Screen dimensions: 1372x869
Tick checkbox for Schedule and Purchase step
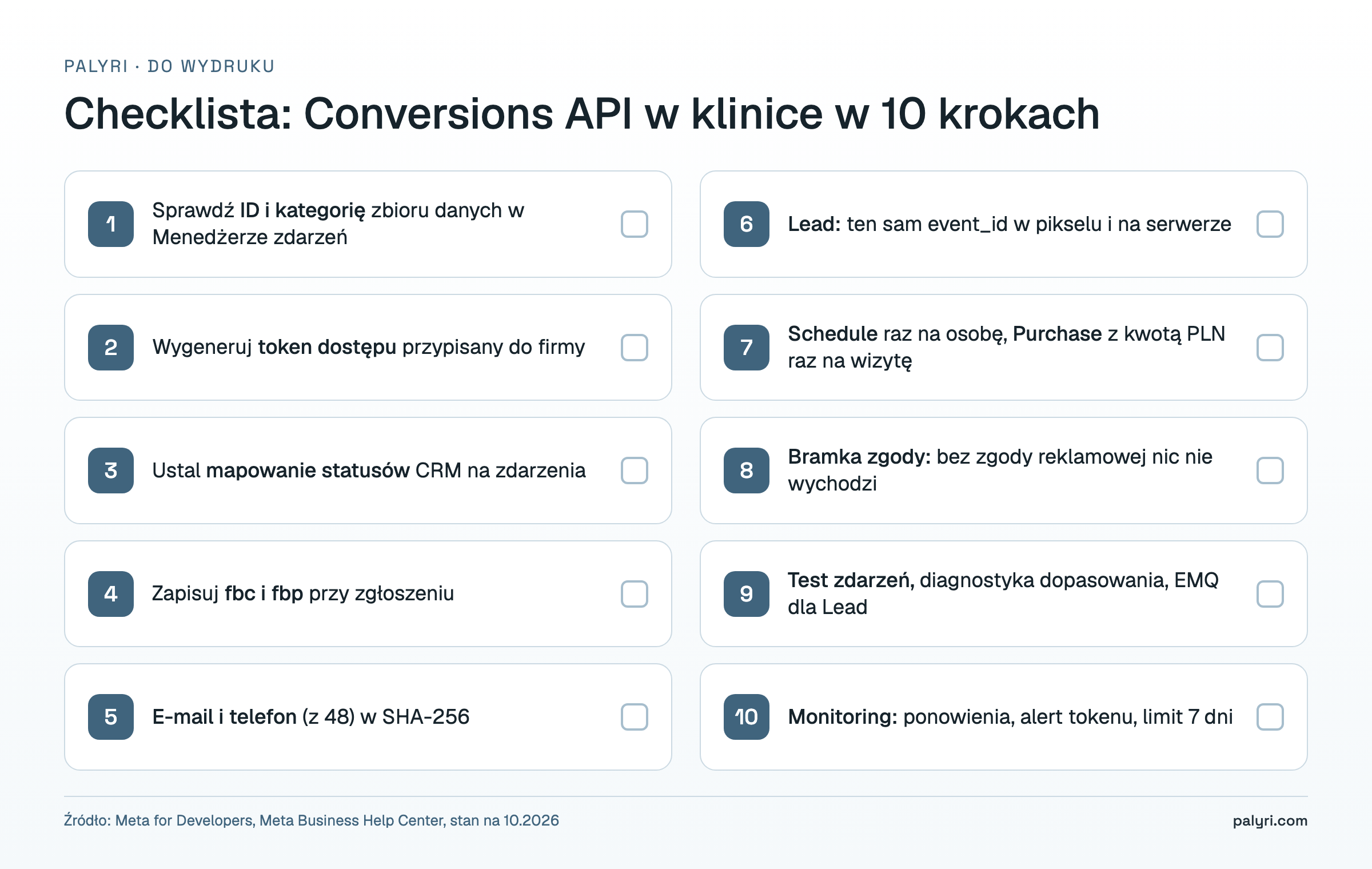click(x=1270, y=348)
